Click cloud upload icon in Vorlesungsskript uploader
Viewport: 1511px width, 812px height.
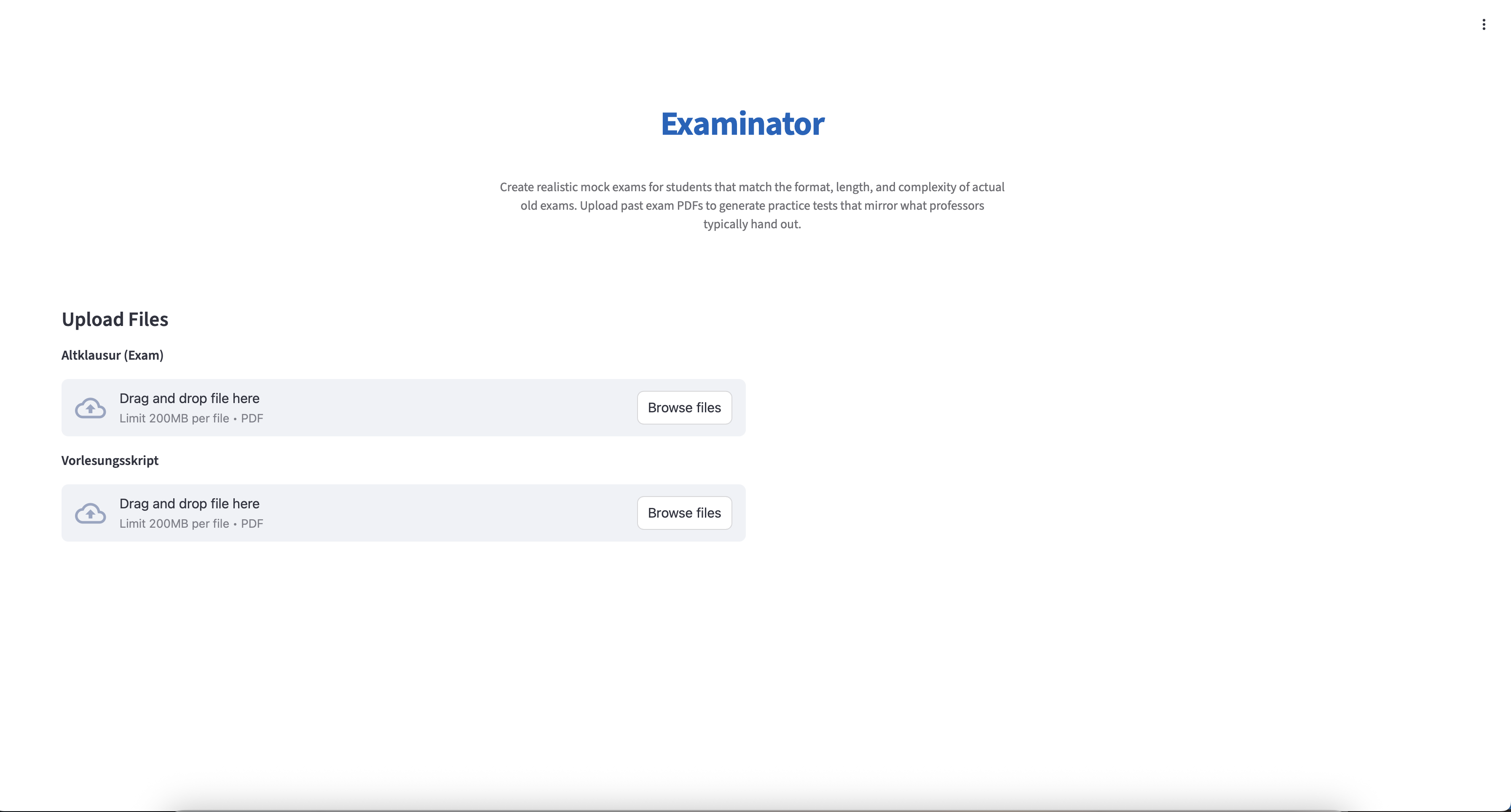coord(90,513)
